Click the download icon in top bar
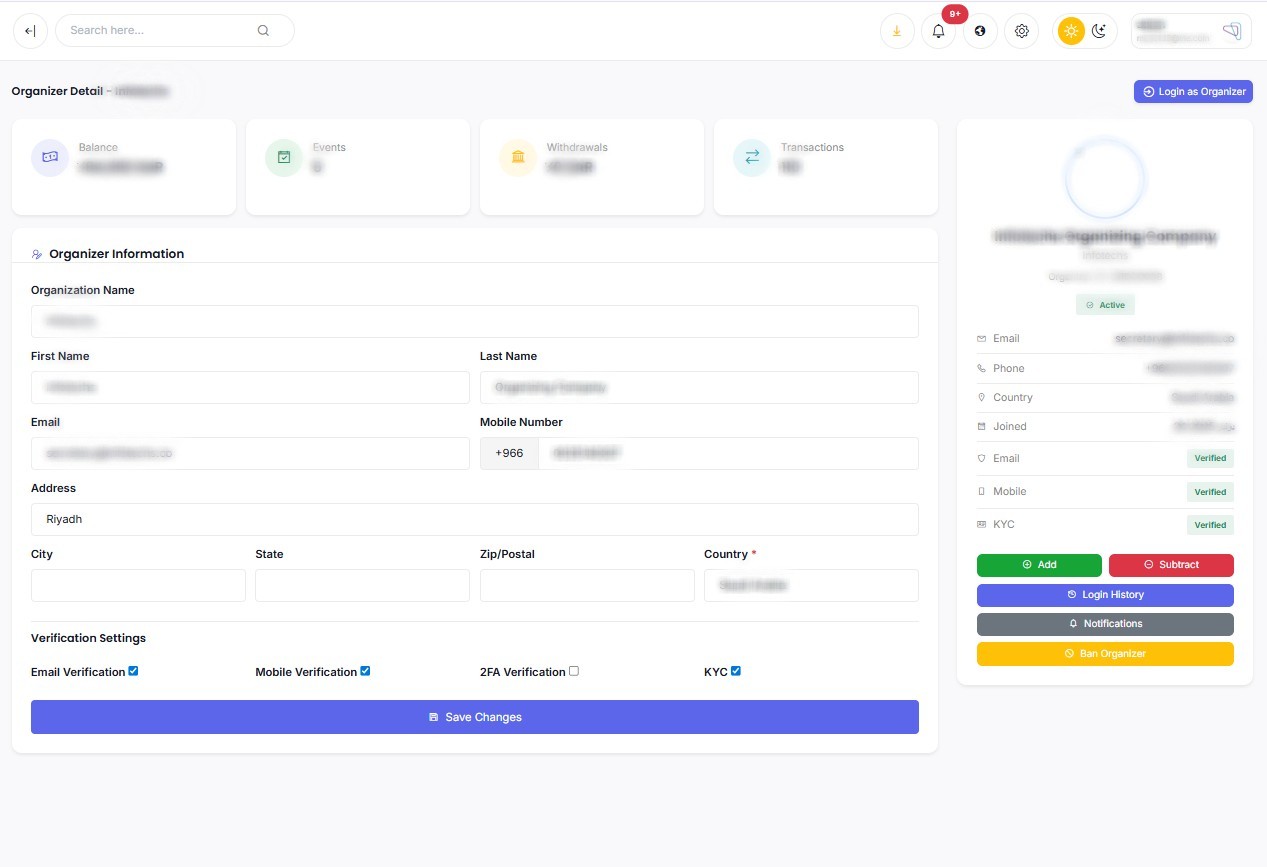The height and width of the screenshot is (867, 1267). [897, 31]
